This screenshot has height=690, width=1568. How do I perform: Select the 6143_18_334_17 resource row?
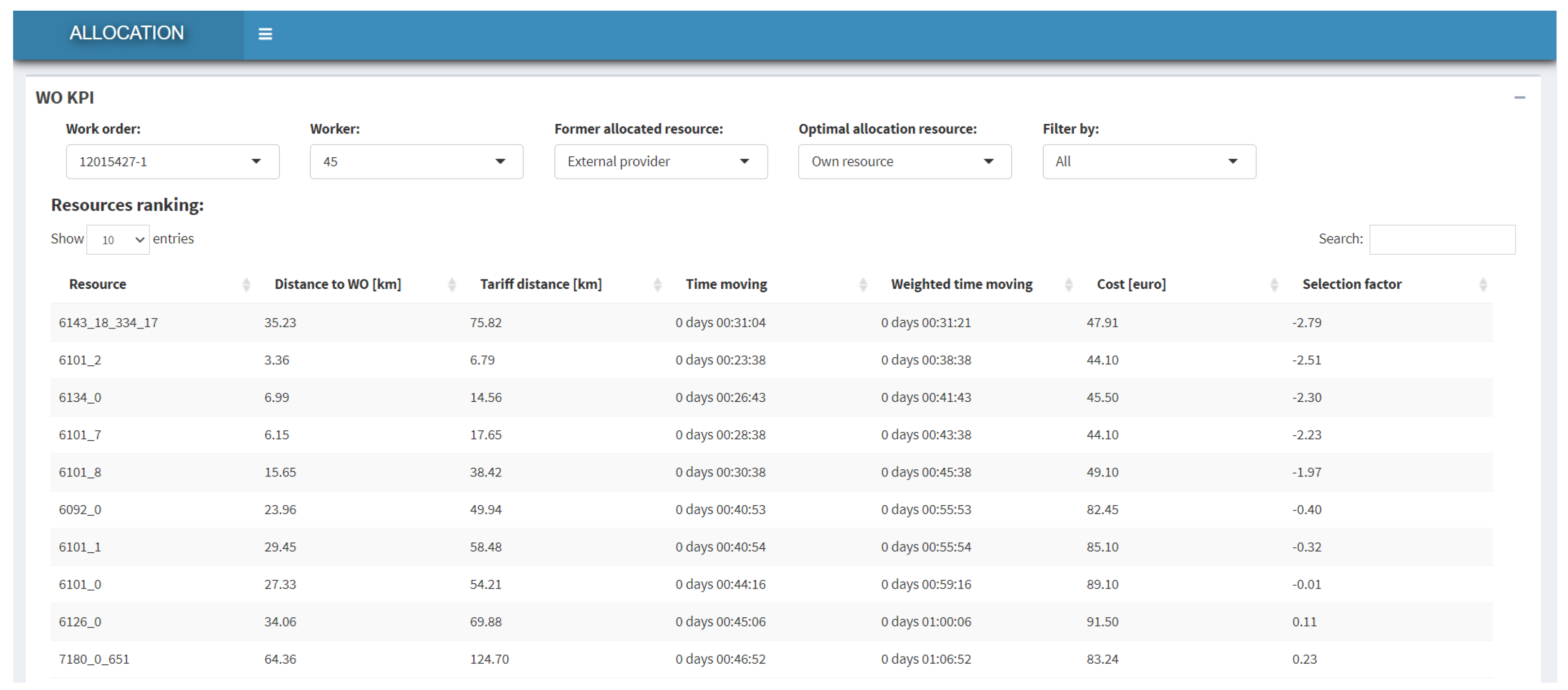(108, 323)
